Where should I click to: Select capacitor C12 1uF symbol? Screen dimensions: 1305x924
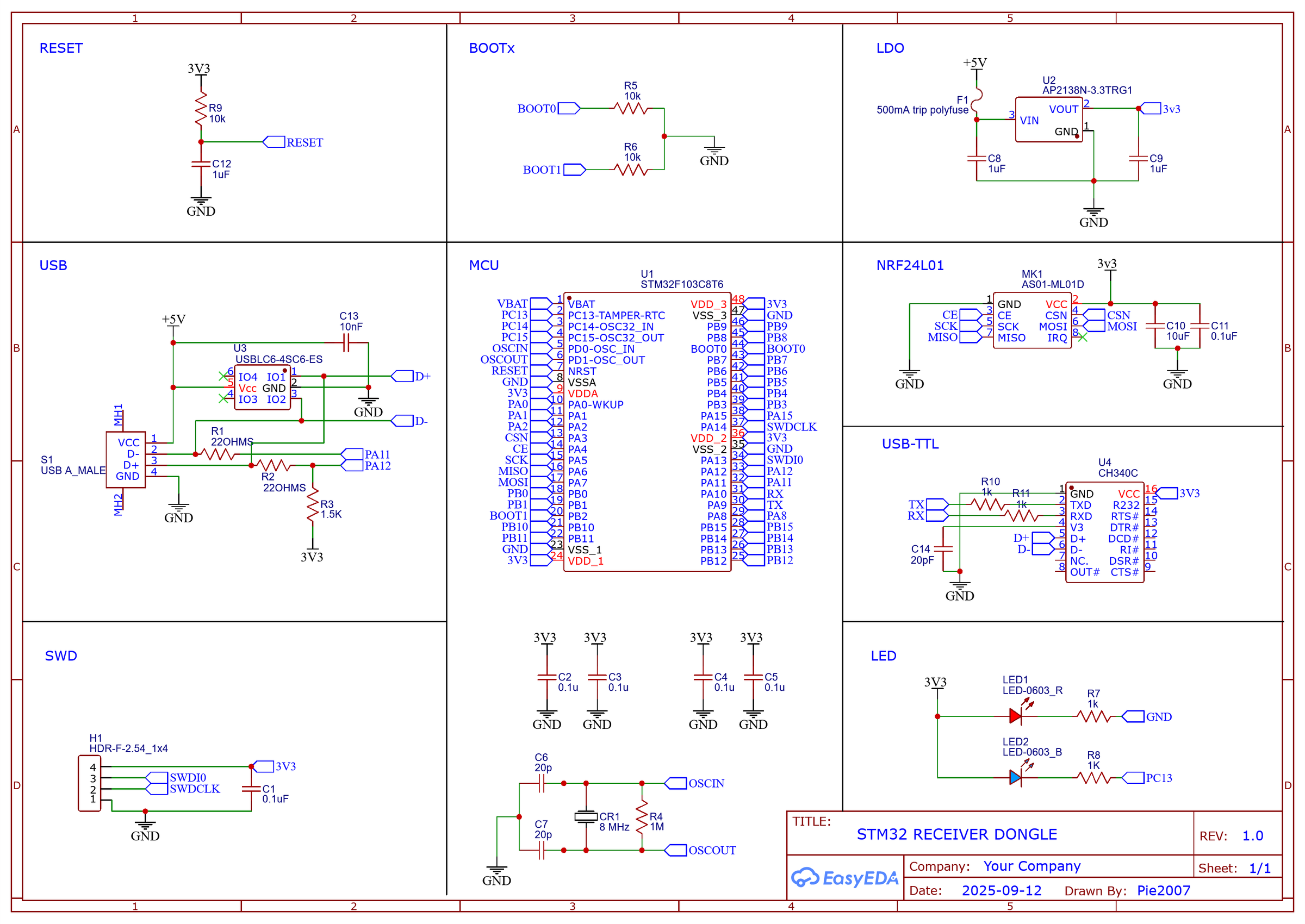coord(201,164)
